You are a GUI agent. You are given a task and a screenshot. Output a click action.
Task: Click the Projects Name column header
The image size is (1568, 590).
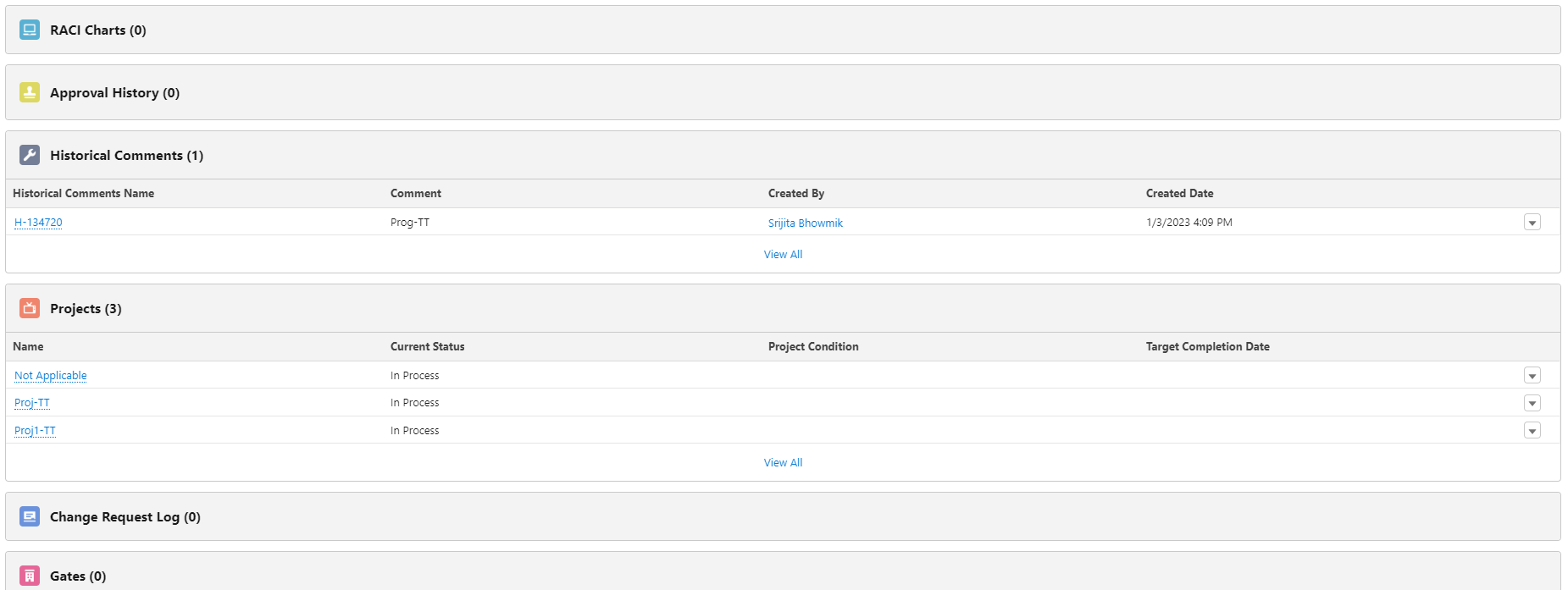pos(28,346)
